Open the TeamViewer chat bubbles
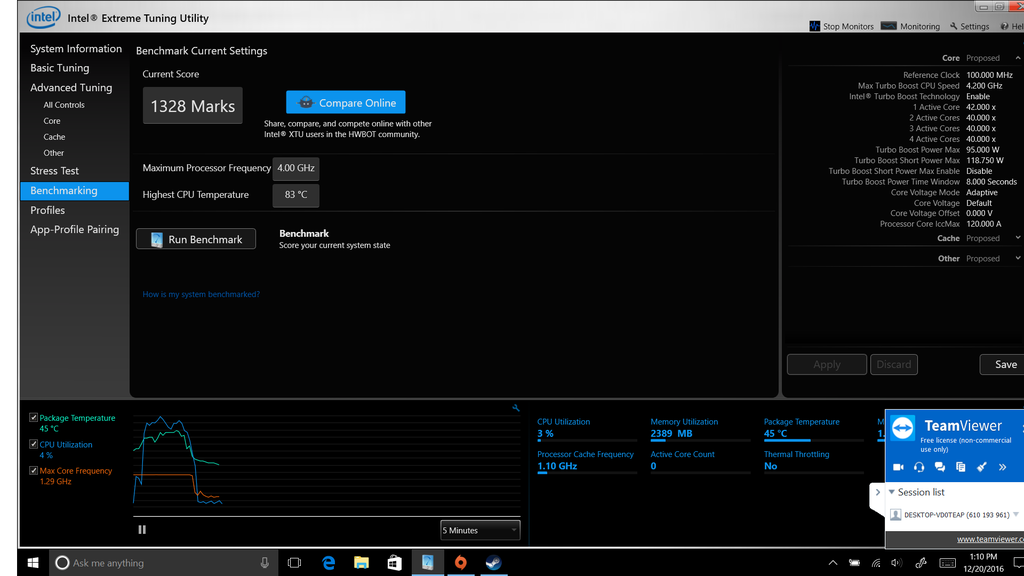 click(940, 467)
